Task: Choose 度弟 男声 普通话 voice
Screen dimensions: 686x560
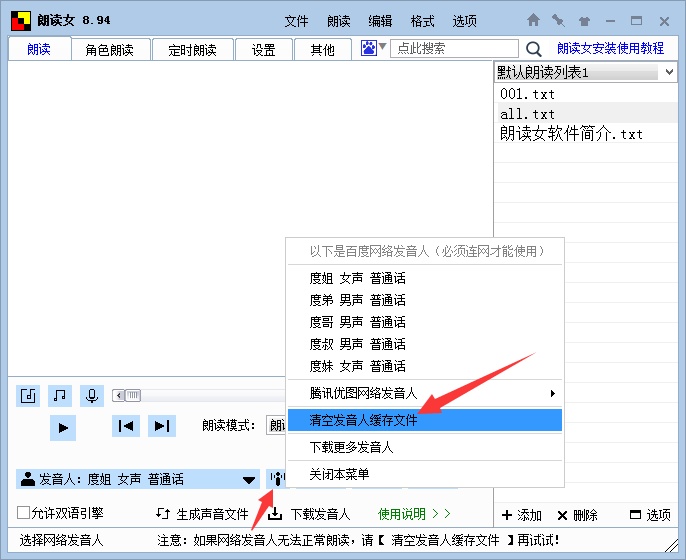Action: click(x=425, y=300)
